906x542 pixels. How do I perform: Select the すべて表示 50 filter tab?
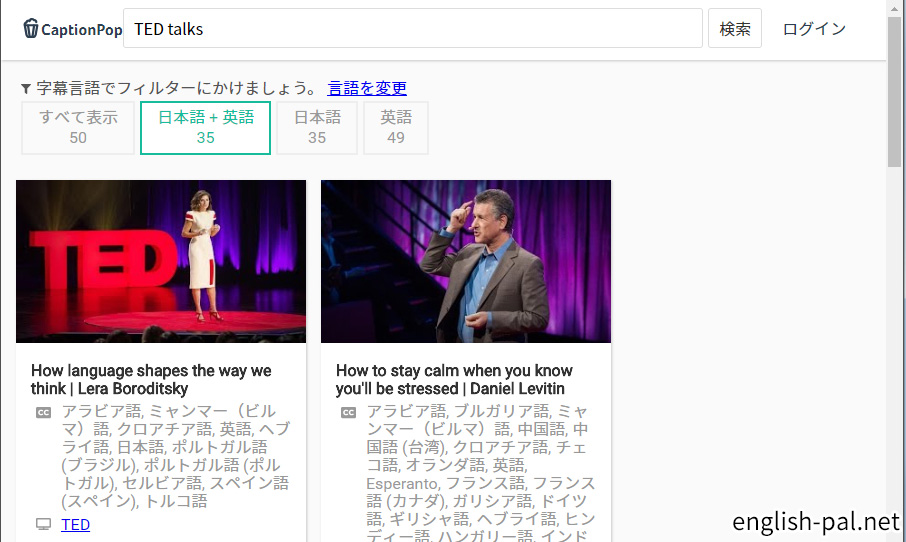point(78,128)
